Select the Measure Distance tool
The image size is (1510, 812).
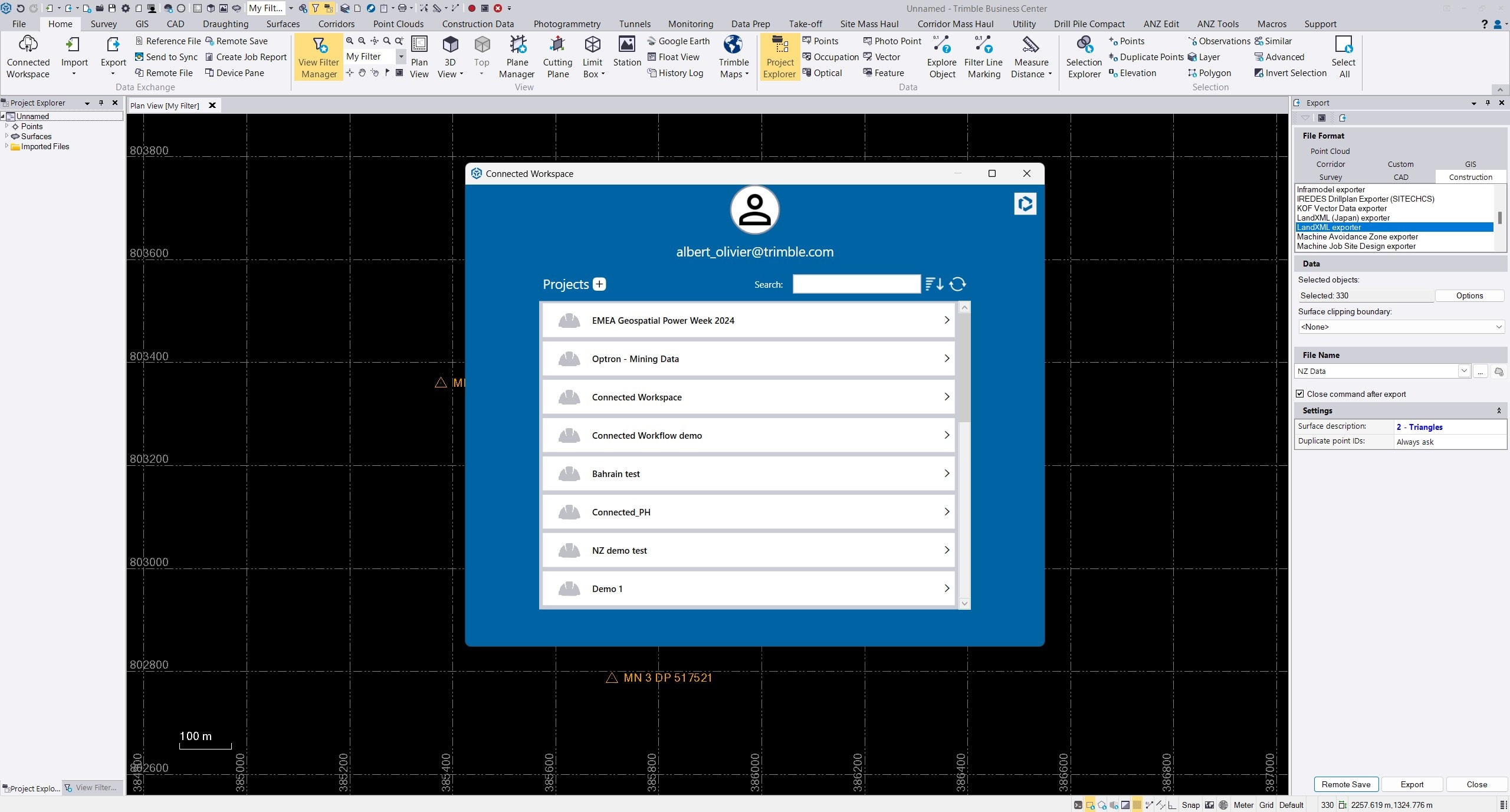tap(1030, 57)
